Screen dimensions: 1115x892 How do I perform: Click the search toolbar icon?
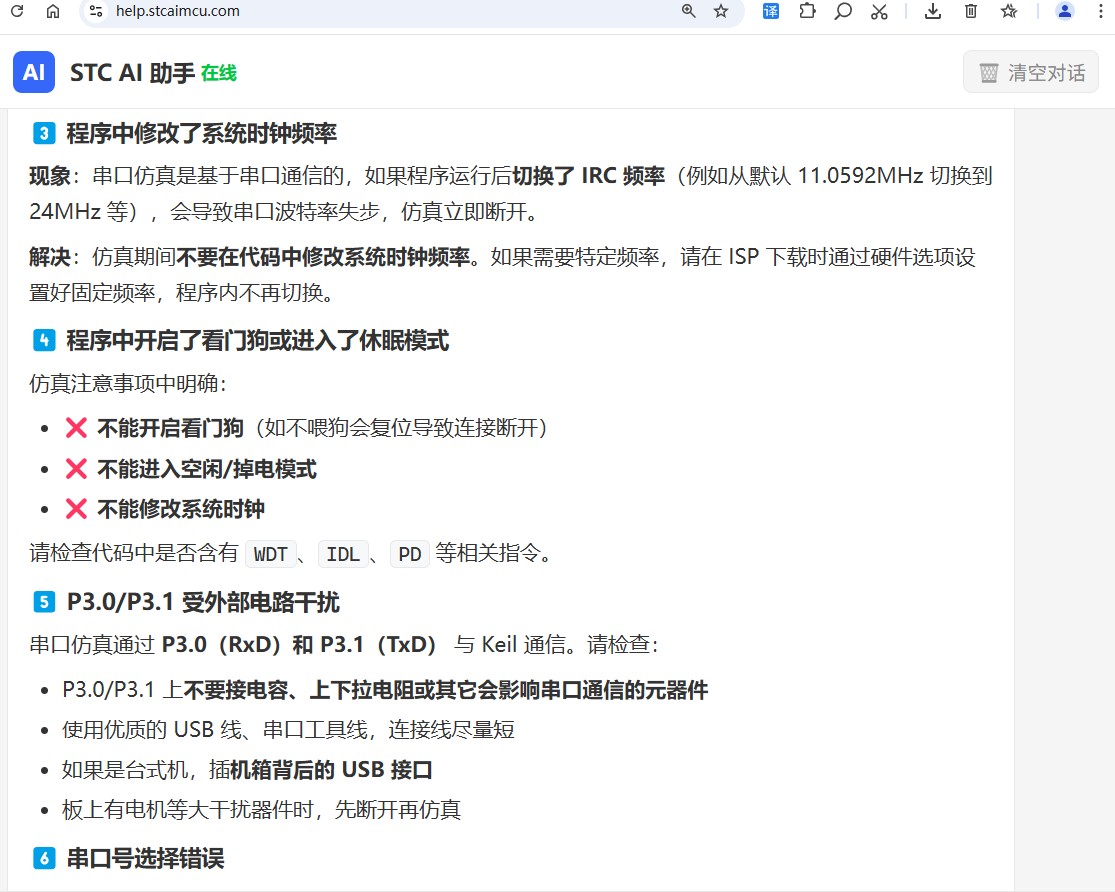[x=843, y=11]
